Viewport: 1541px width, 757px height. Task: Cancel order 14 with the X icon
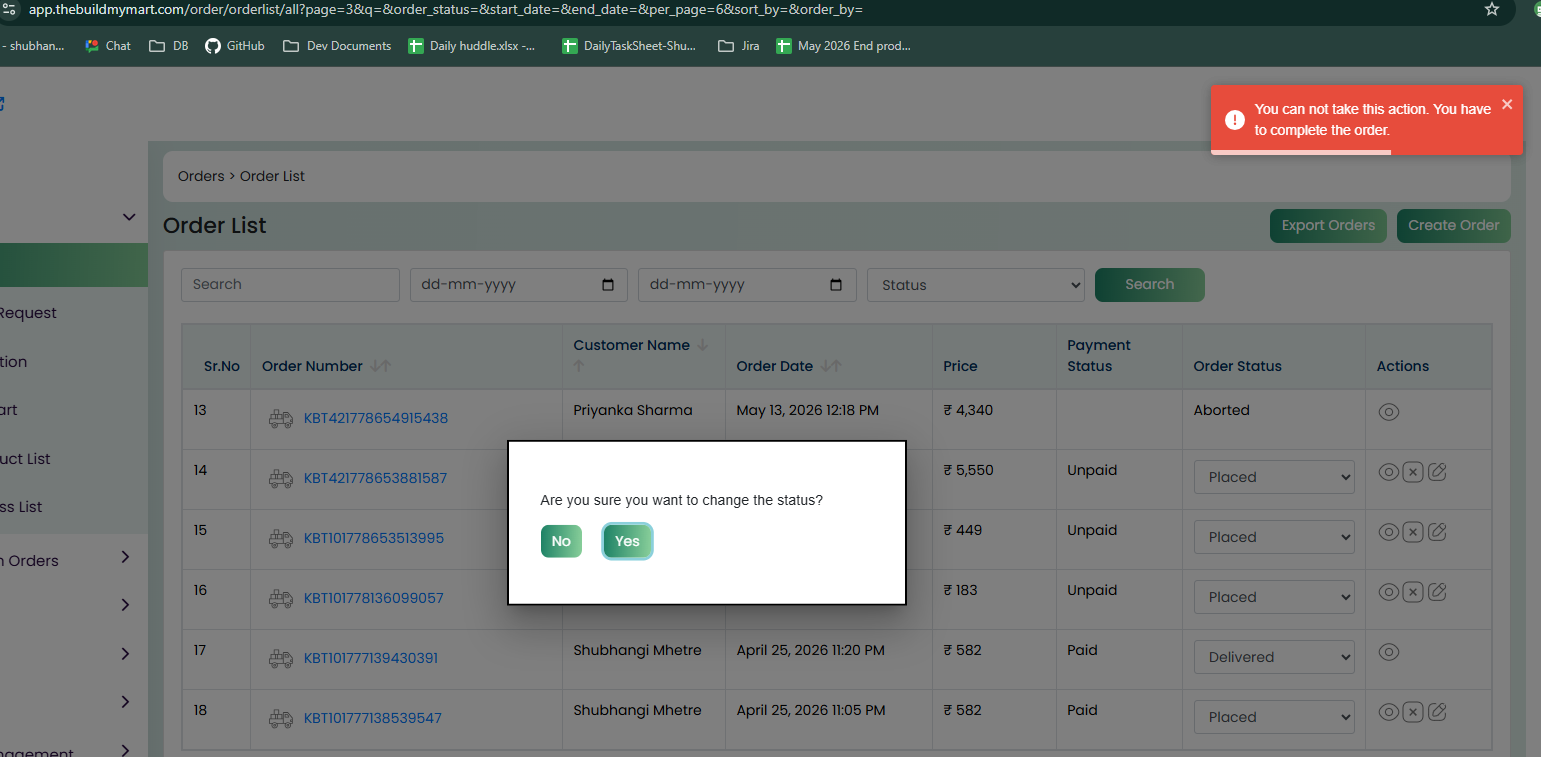pyautogui.click(x=1412, y=472)
